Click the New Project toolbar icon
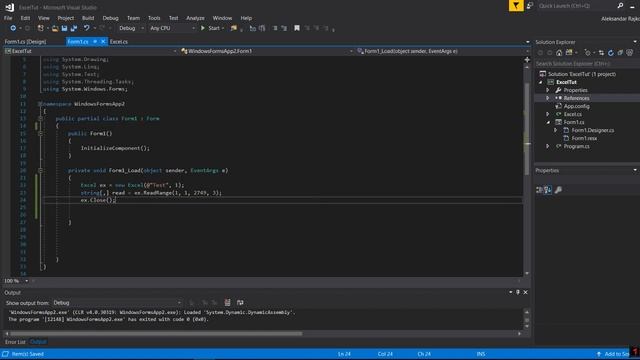The width and height of the screenshot is (640, 360). tap(40, 28)
